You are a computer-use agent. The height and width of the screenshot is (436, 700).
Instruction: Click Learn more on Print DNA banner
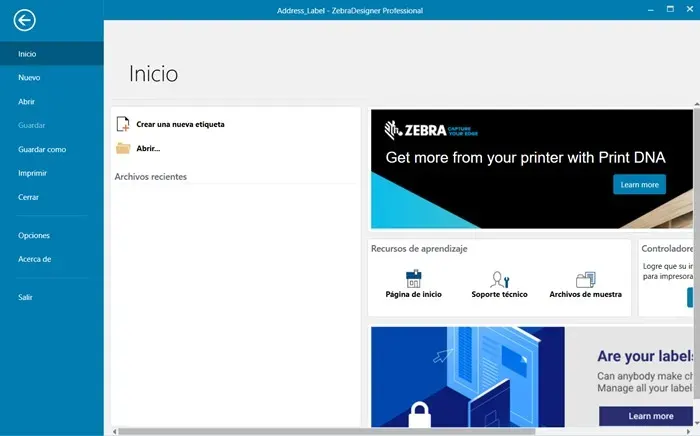[x=639, y=185]
